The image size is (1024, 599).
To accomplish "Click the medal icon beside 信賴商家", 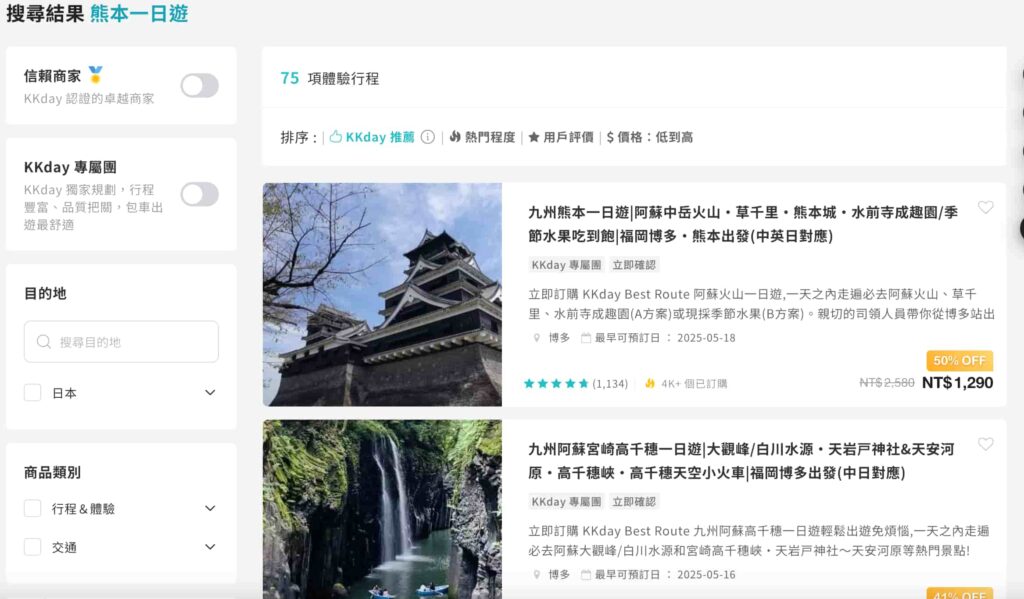I will point(95,75).
